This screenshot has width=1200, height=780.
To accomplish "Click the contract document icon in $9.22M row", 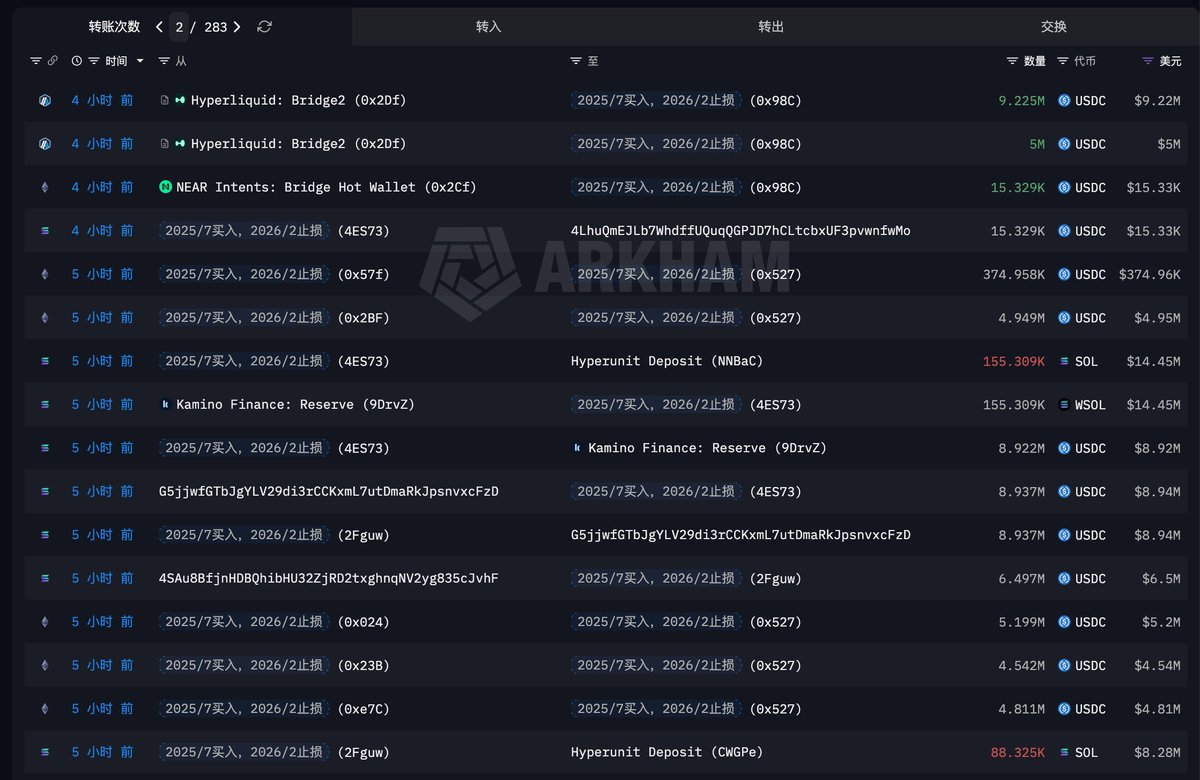I will [x=164, y=101].
